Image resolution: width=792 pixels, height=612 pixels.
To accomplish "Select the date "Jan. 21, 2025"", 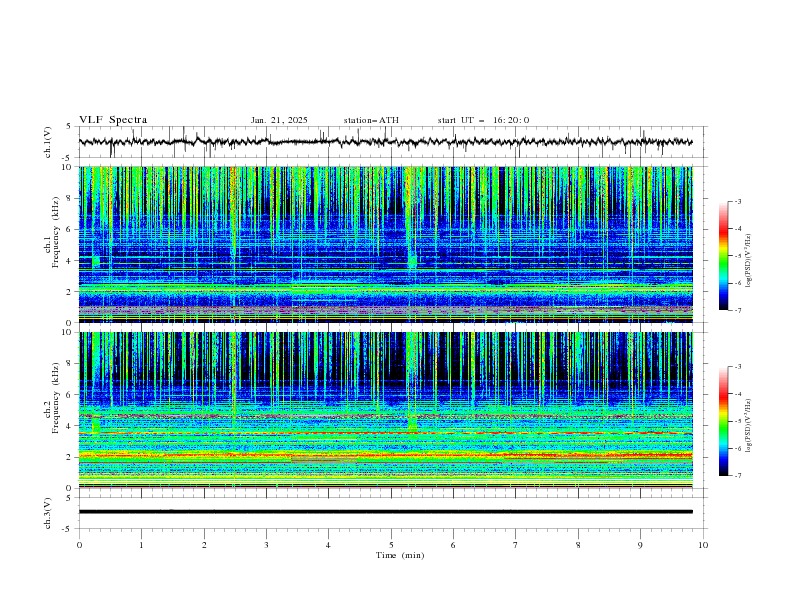I will tap(279, 120).
